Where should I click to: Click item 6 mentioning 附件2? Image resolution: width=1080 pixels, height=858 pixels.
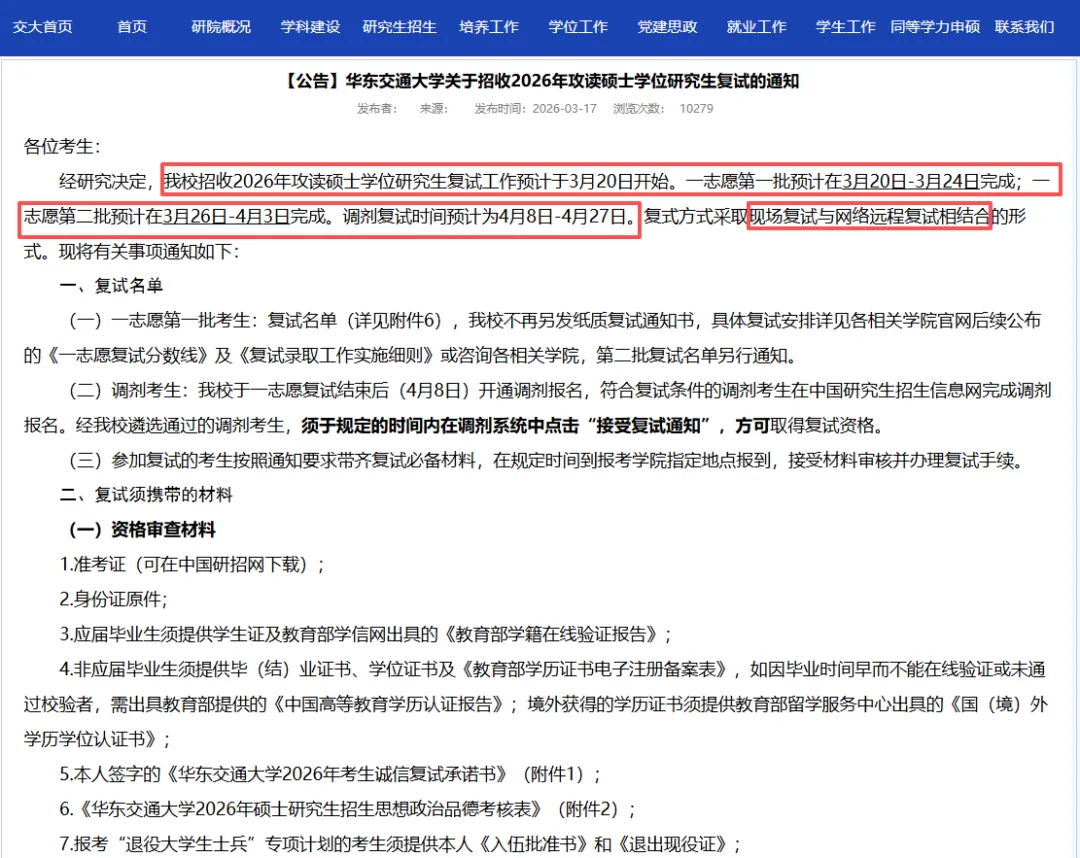348,809
